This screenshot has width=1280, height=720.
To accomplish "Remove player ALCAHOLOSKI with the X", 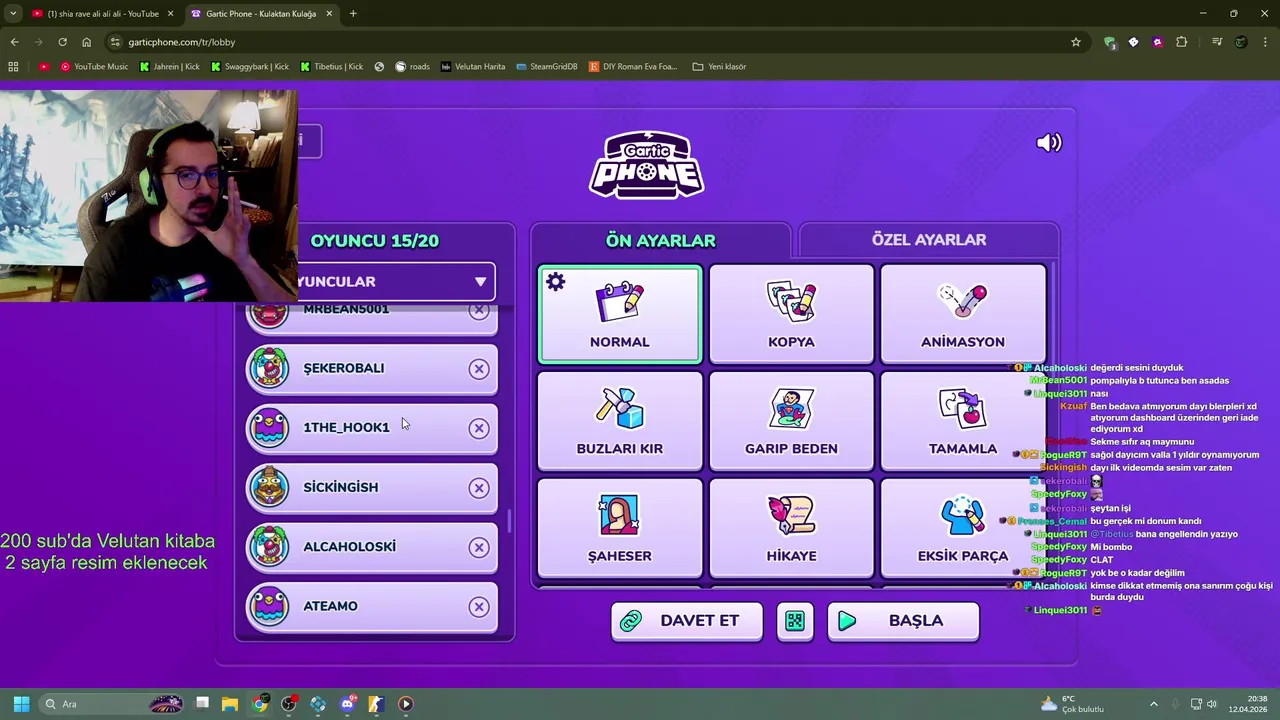I will [479, 547].
